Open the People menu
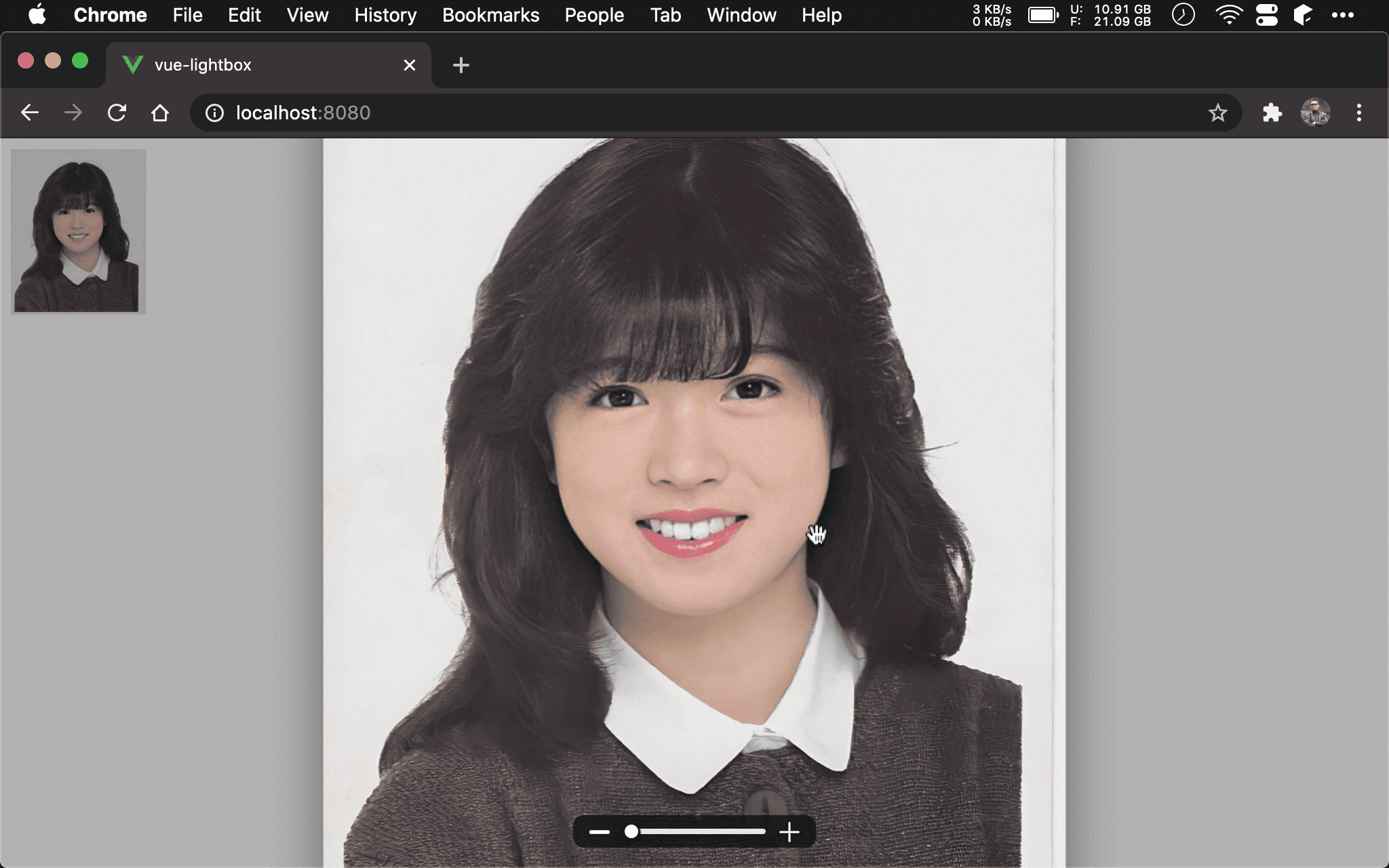The height and width of the screenshot is (868, 1389). pos(595,15)
